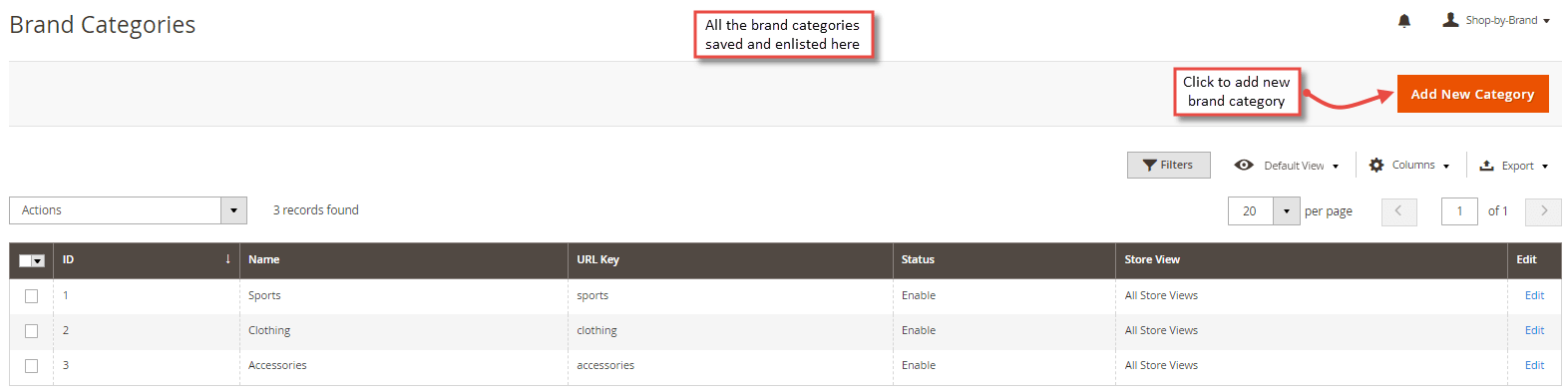
Task: Click the Export upload icon
Action: tap(1486, 166)
